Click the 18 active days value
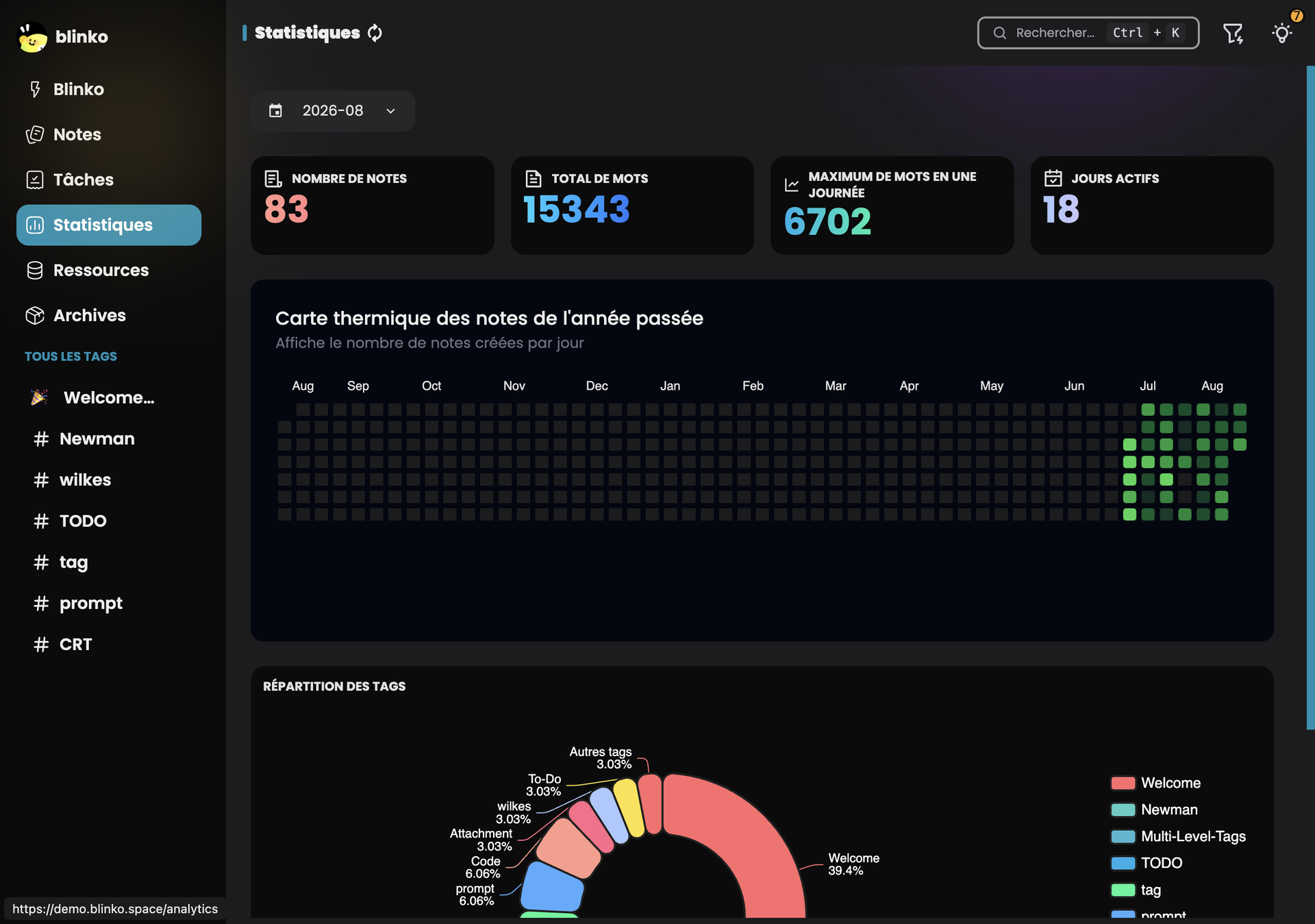 (1061, 209)
